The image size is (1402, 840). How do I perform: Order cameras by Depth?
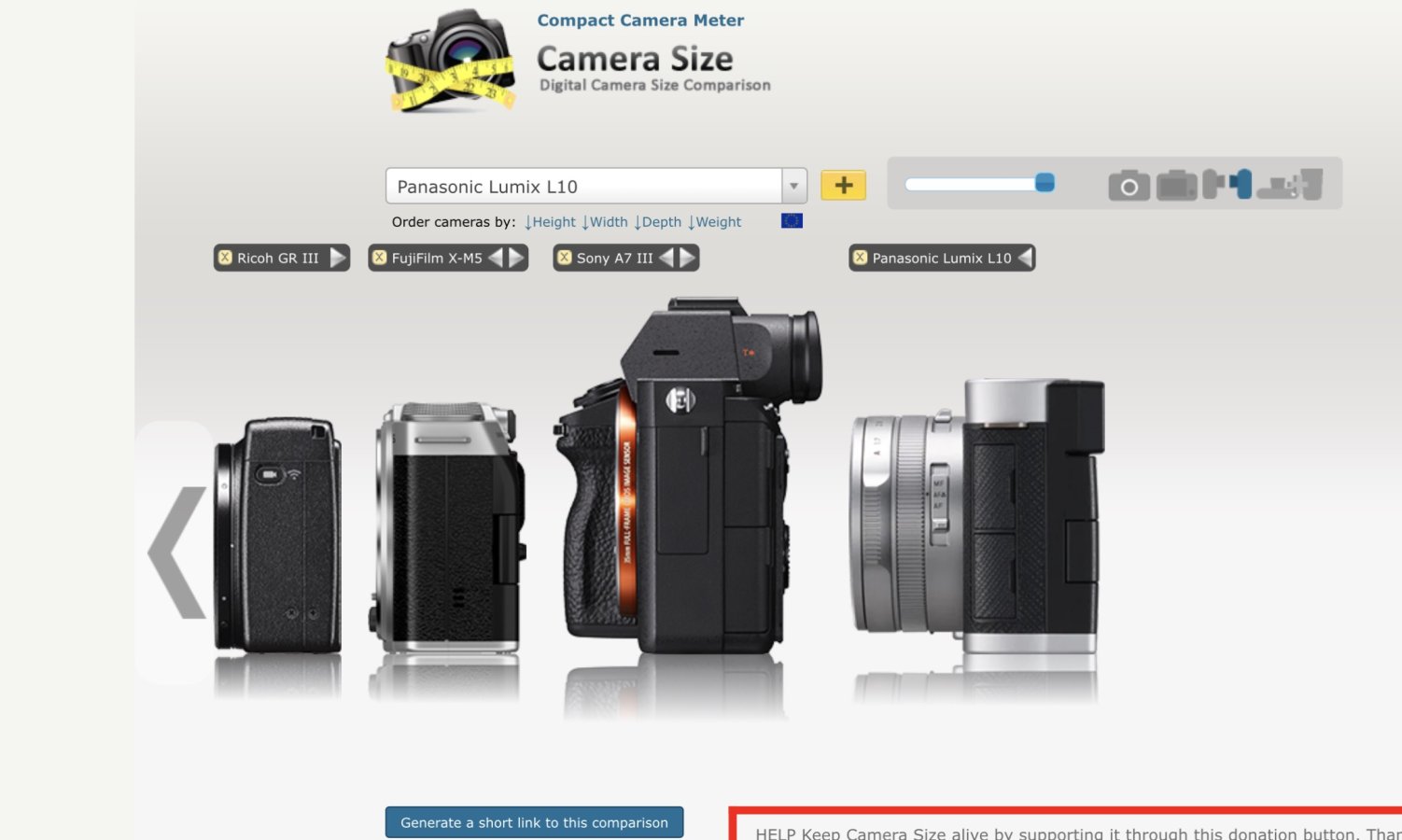[658, 222]
